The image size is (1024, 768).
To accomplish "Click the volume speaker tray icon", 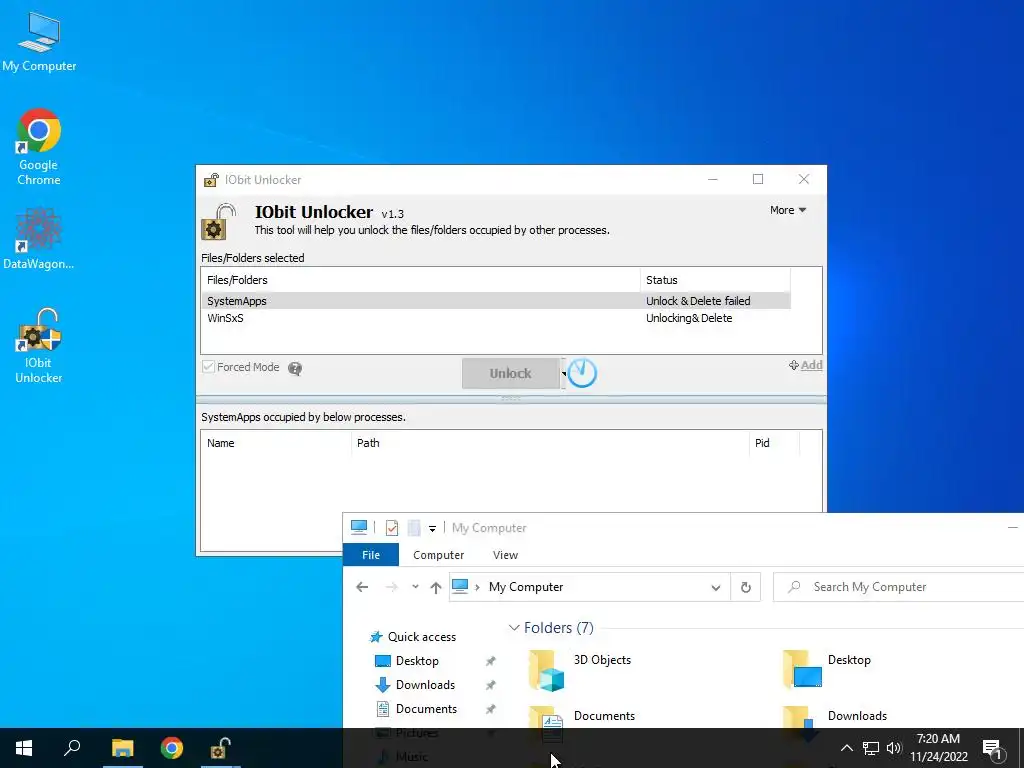I will tap(894, 748).
